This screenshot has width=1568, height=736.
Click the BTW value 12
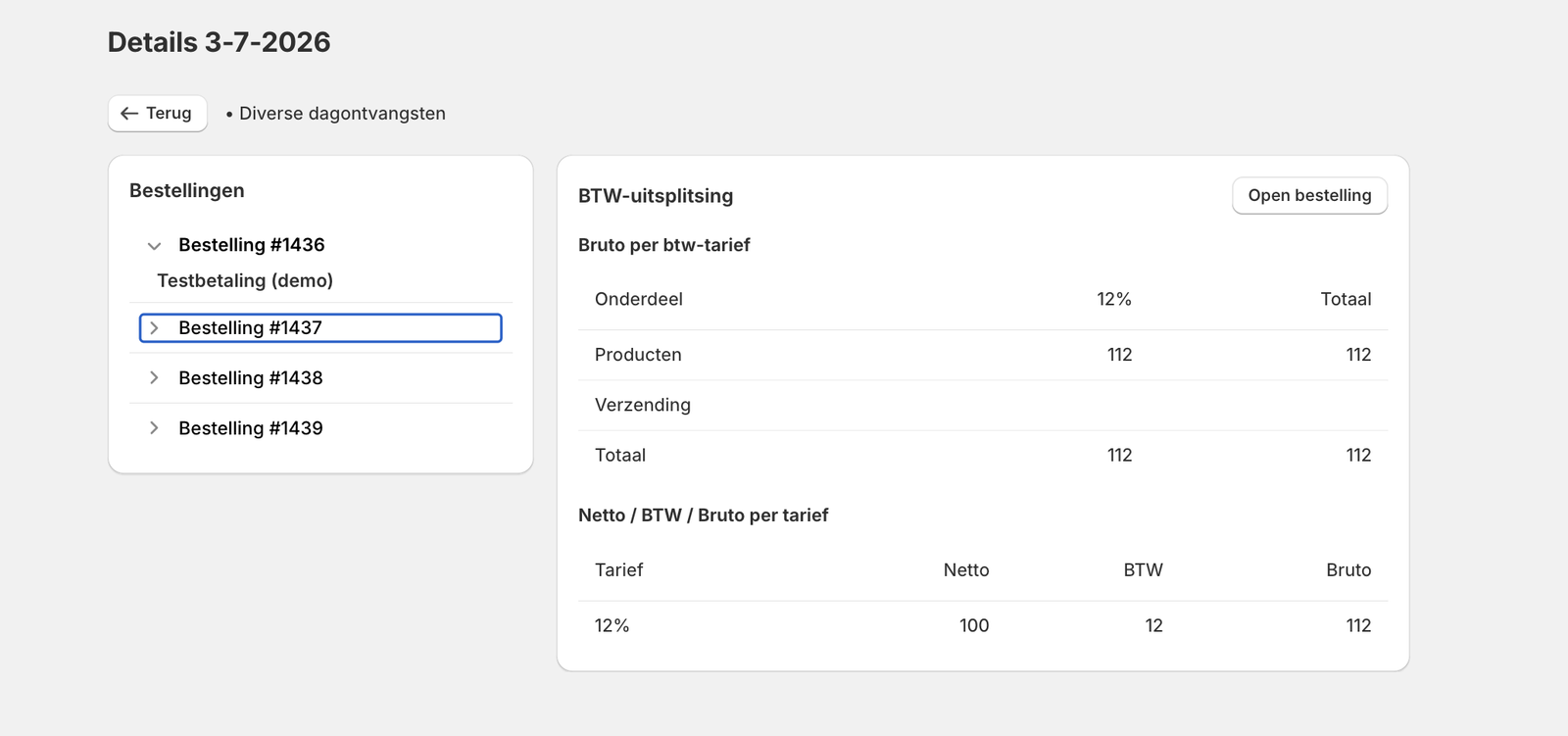pos(1153,626)
